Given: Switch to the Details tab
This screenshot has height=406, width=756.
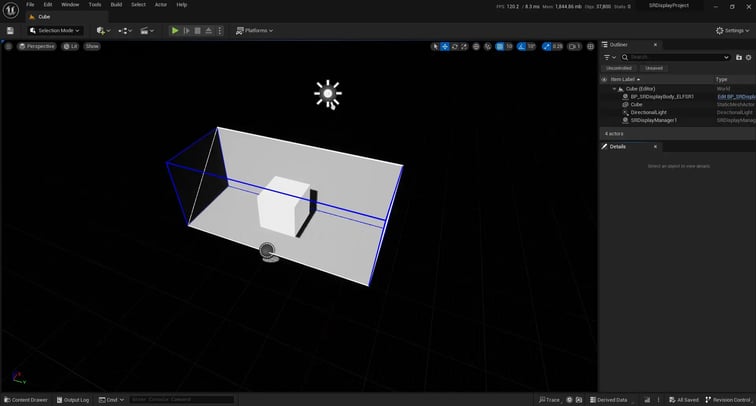Looking at the screenshot, I should [617, 147].
